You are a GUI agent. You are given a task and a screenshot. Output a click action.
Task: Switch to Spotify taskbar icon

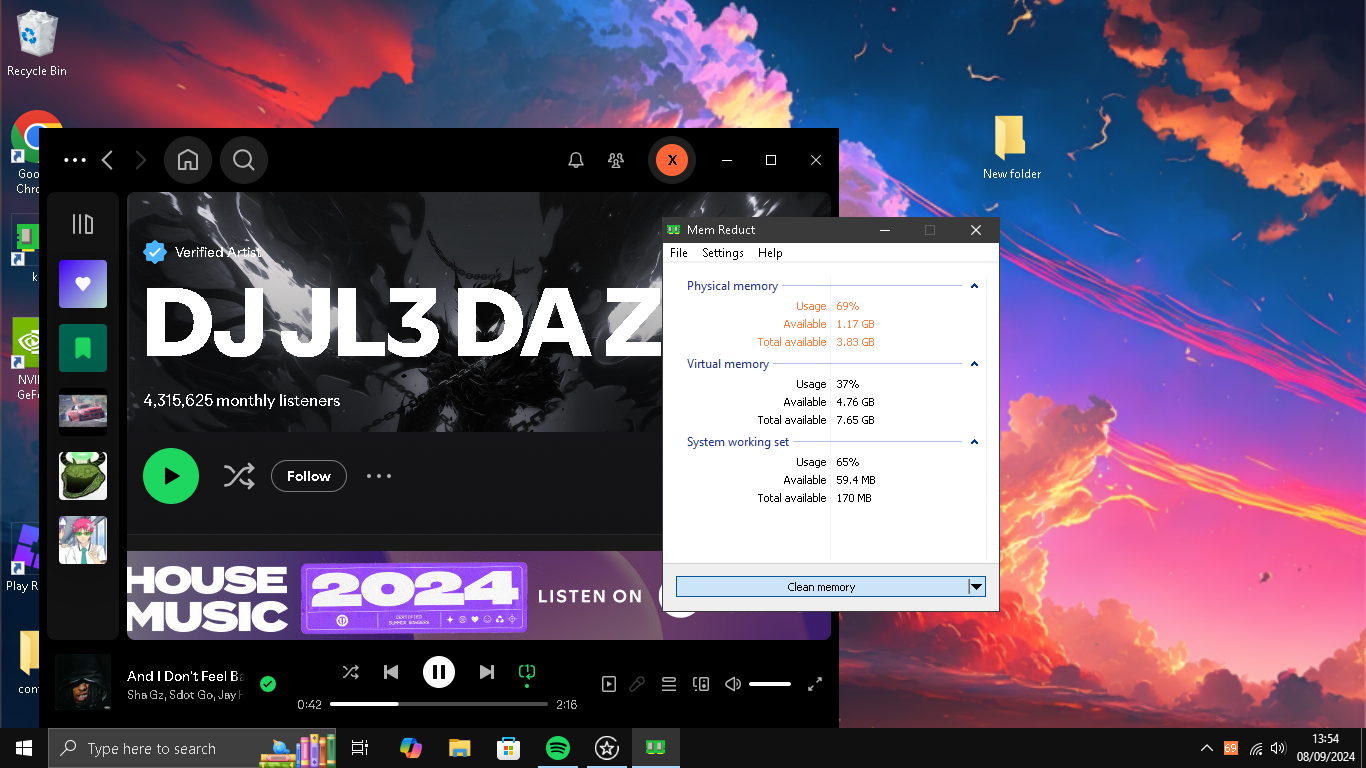point(558,748)
